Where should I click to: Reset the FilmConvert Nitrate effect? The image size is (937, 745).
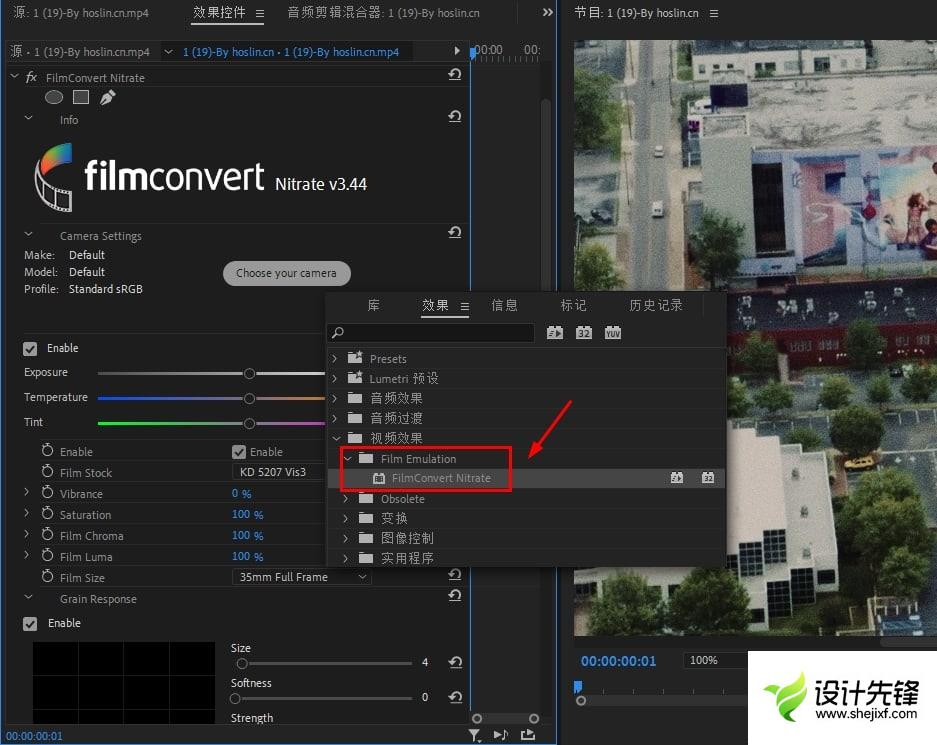pyautogui.click(x=454, y=76)
